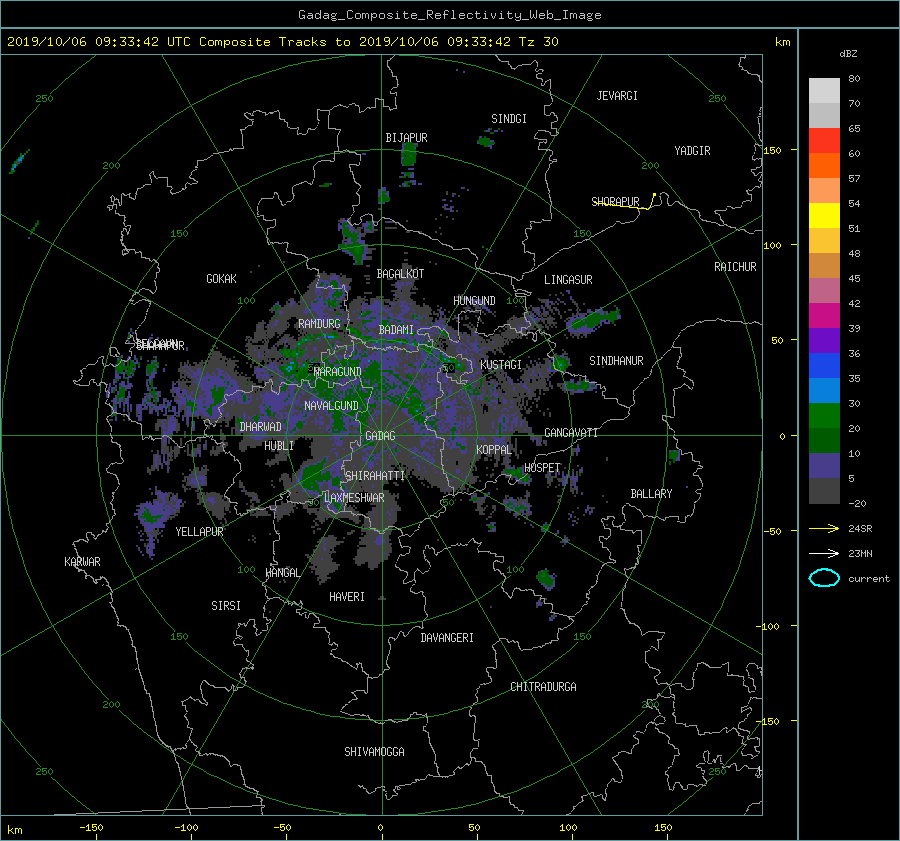The height and width of the screenshot is (841, 900).
Task: Click the RAMDURG city label
Action: click(x=319, y=324)
